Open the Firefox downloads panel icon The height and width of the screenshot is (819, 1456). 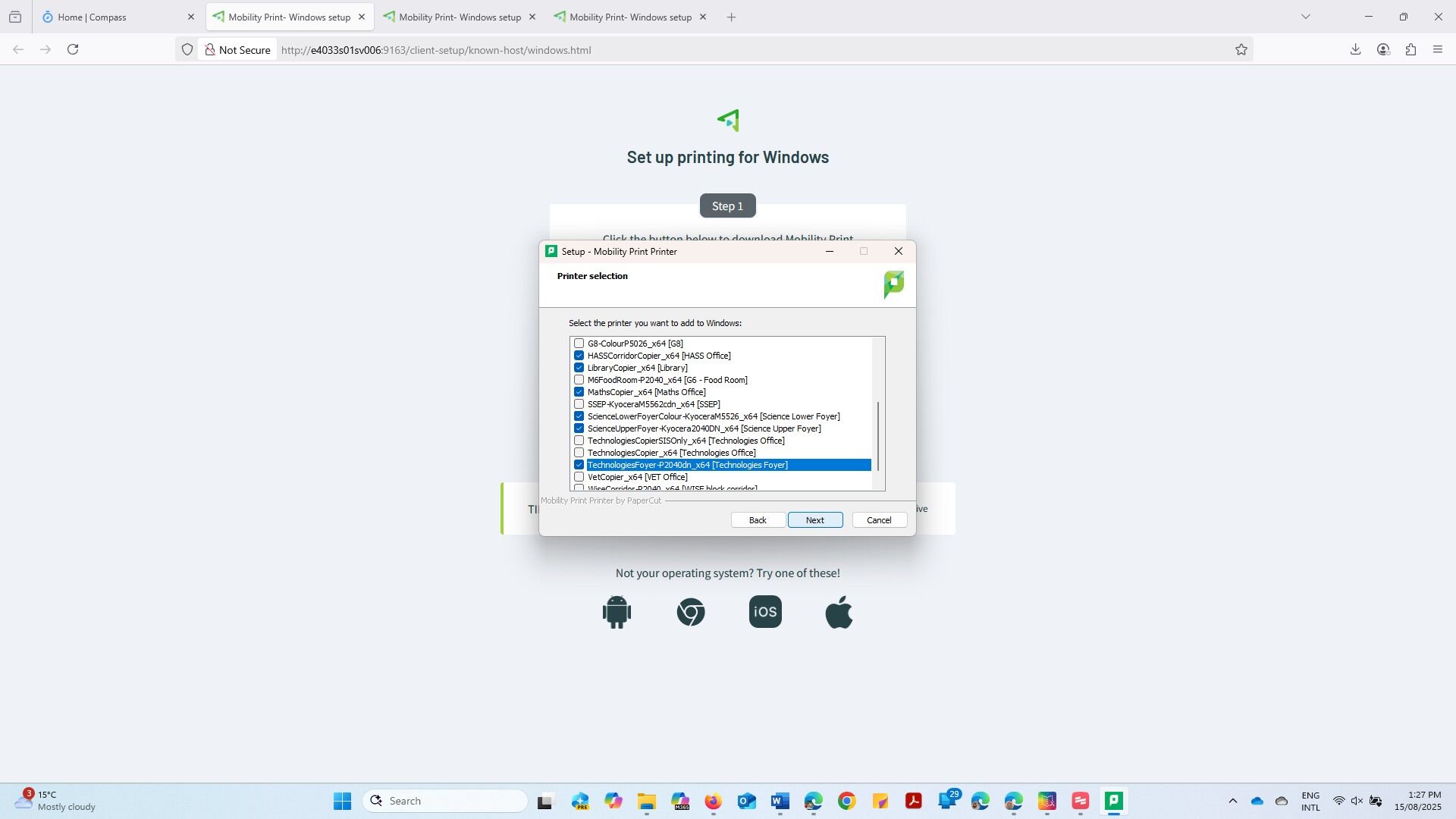tap(1355, 50)
